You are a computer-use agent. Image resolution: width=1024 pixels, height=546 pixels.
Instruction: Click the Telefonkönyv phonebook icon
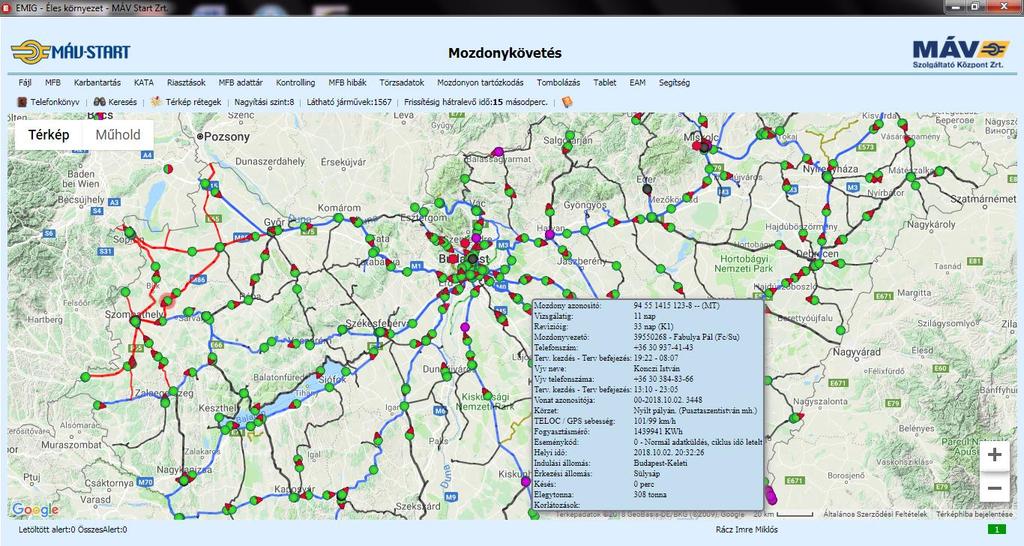click(22, 102)
